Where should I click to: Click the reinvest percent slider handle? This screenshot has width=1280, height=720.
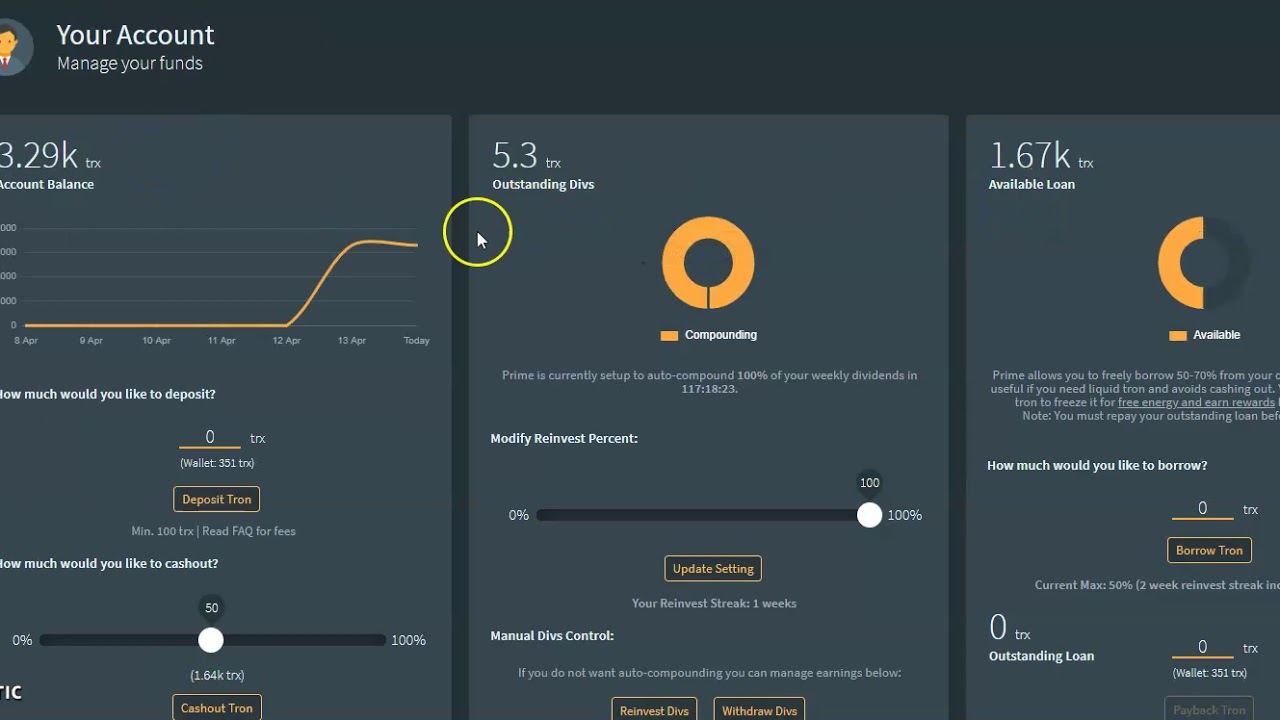pos(869,515)
